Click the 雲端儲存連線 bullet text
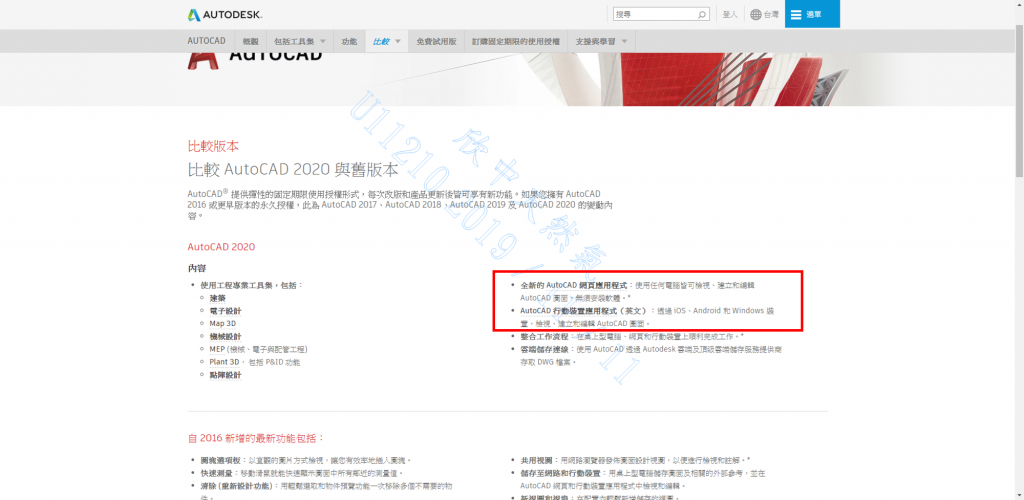This screenshot has width=1024, height=500. coord(544,349)
